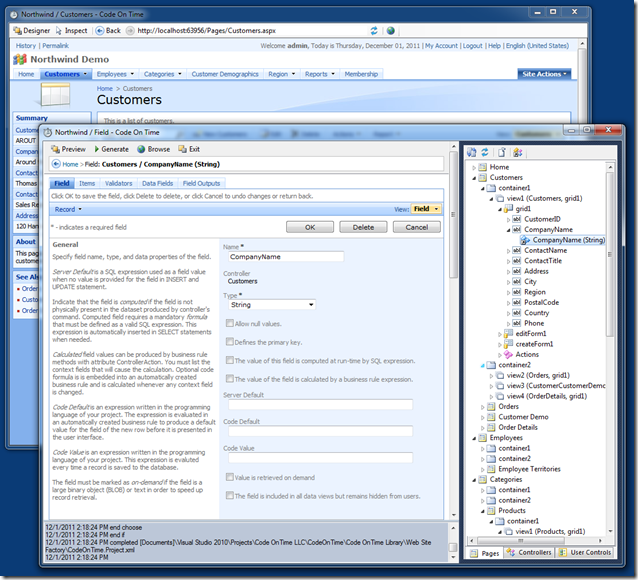
Task: Expand the Home node in tree
Action: pos(474,167)
